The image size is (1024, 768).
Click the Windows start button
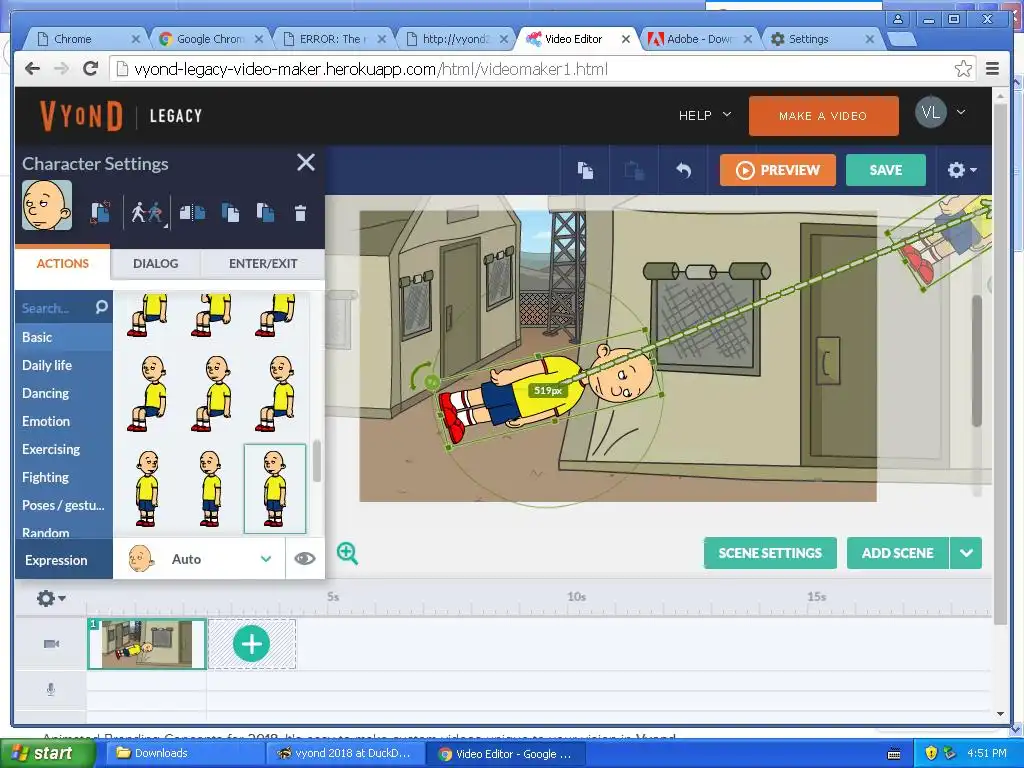pyautogui.click(x=46, y=754)
